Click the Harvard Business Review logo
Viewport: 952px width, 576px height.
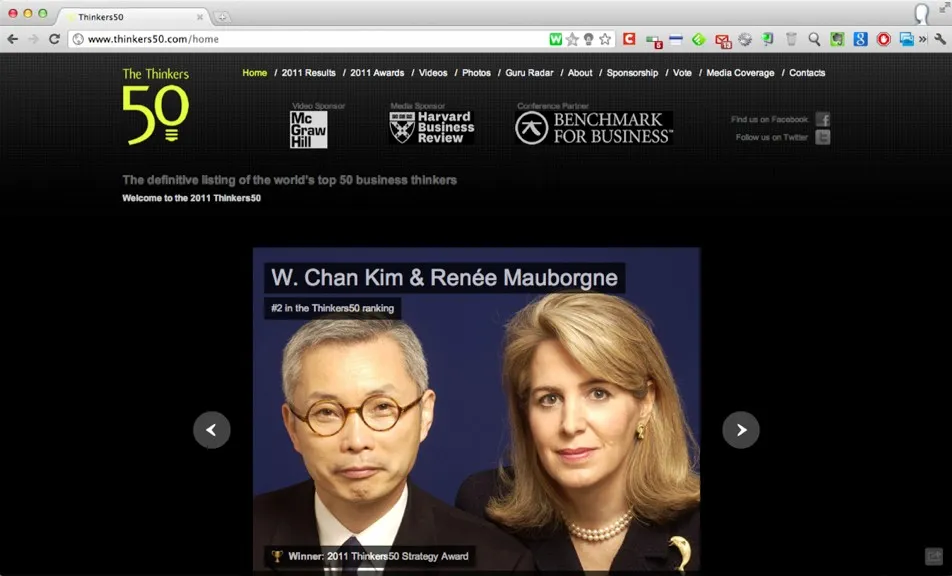click(432, 127)
